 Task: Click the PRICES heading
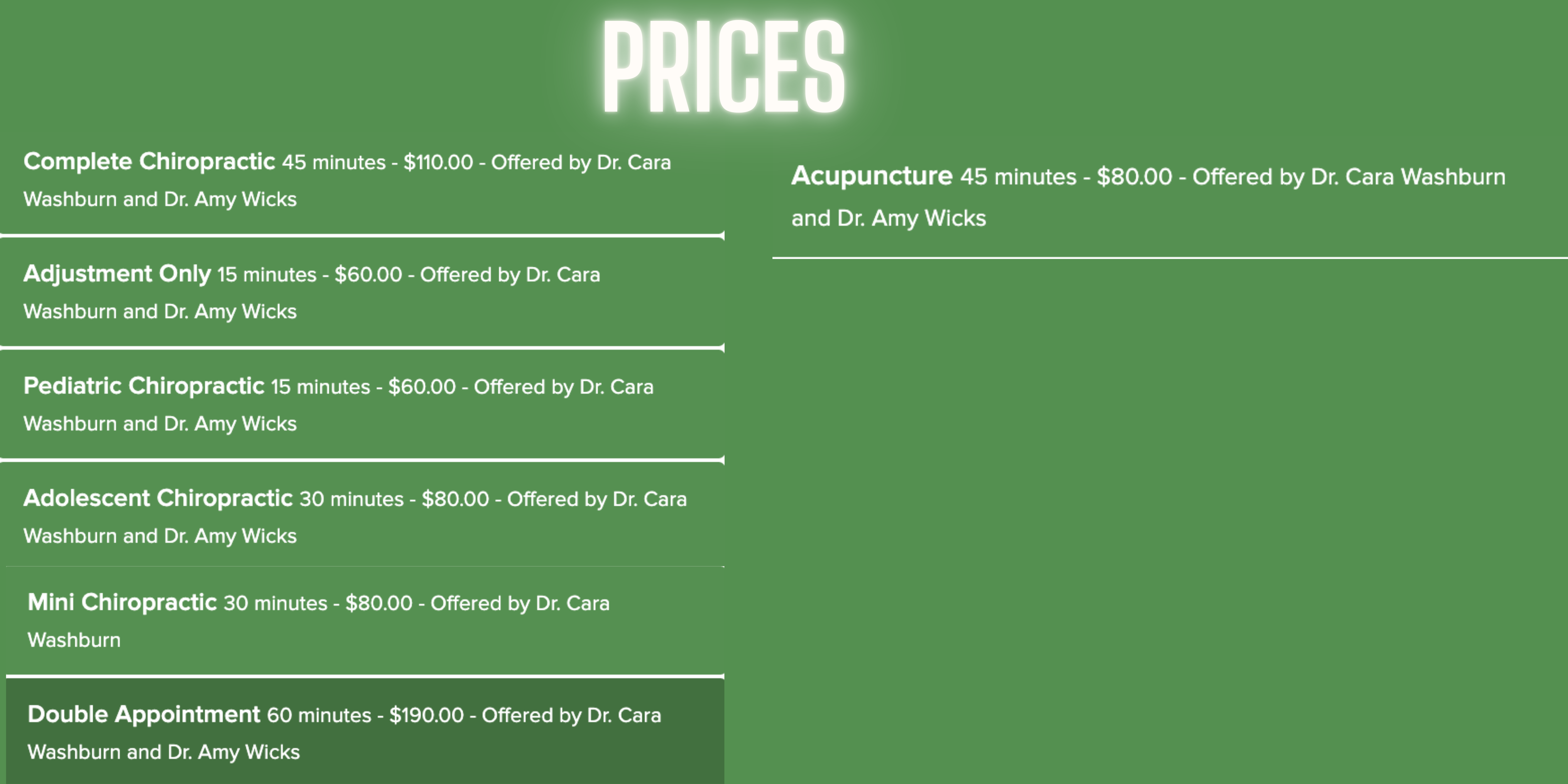(x=723, y=67)
